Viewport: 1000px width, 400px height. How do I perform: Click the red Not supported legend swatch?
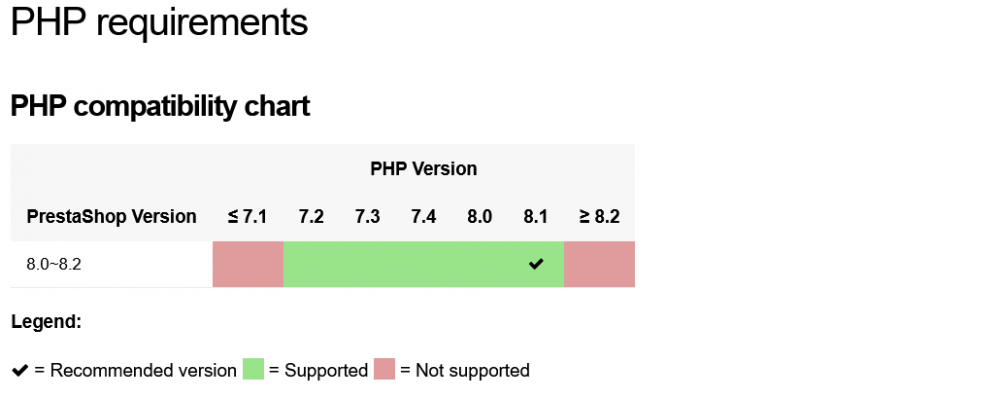pyautogui.click(x=384, y=369)
